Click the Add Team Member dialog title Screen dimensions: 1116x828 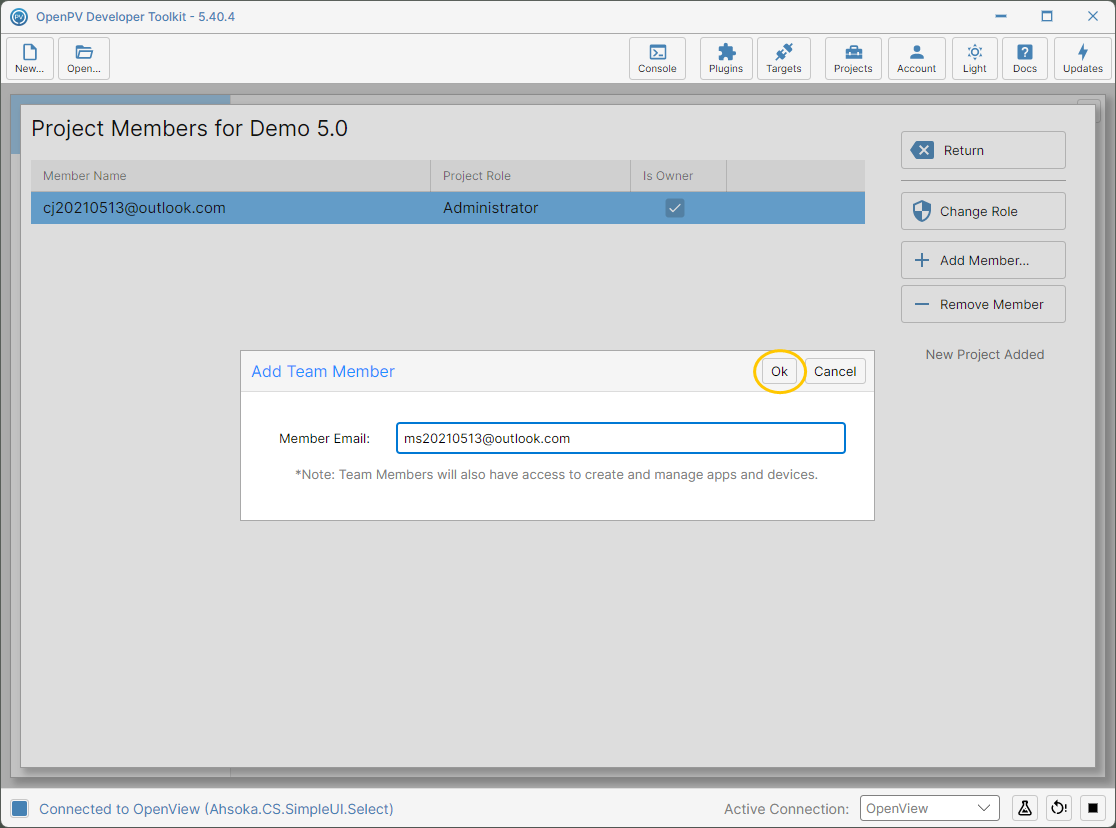[322, 372]
